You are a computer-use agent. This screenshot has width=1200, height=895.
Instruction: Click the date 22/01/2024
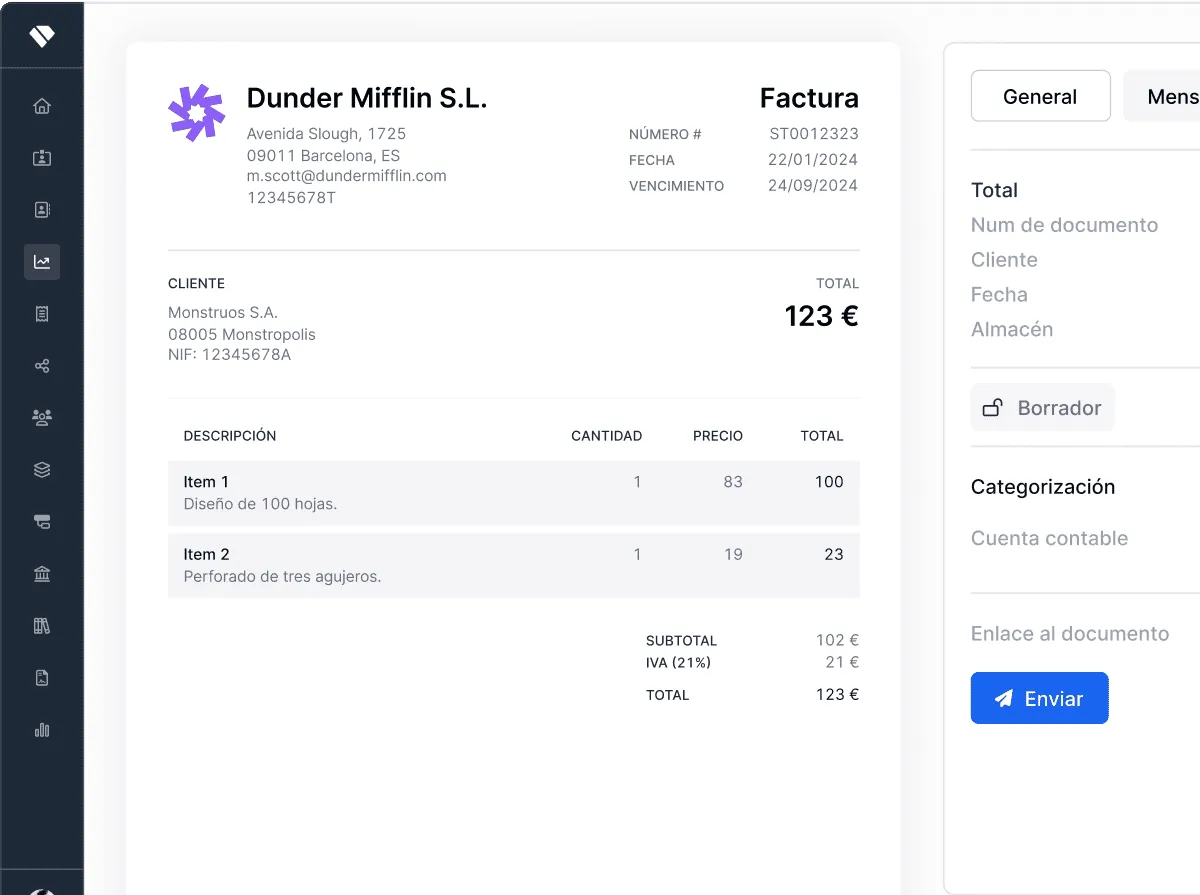coord(813,160)
